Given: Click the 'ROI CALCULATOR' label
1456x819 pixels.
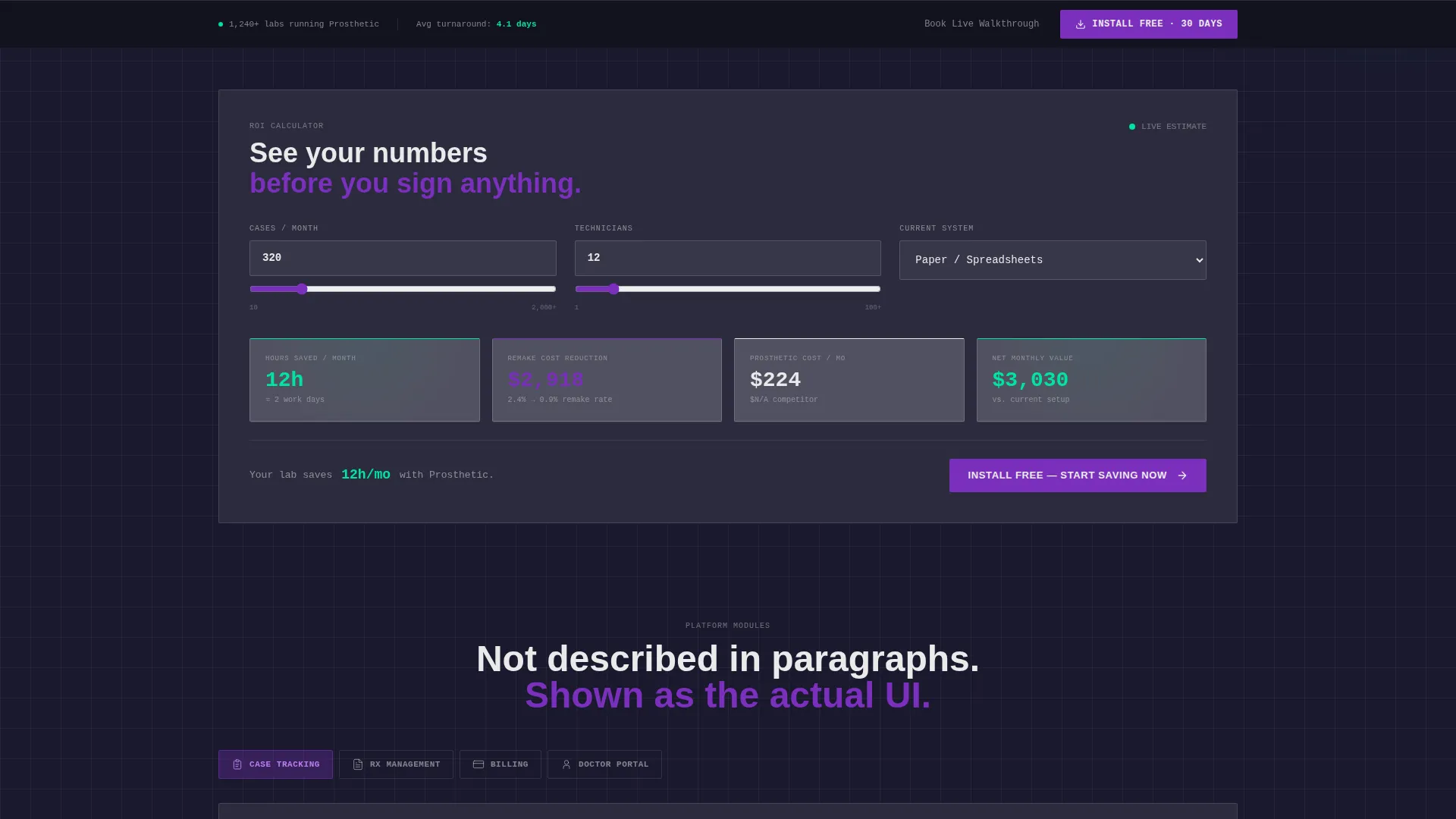Looking at the screenshot, I should 287,126.
